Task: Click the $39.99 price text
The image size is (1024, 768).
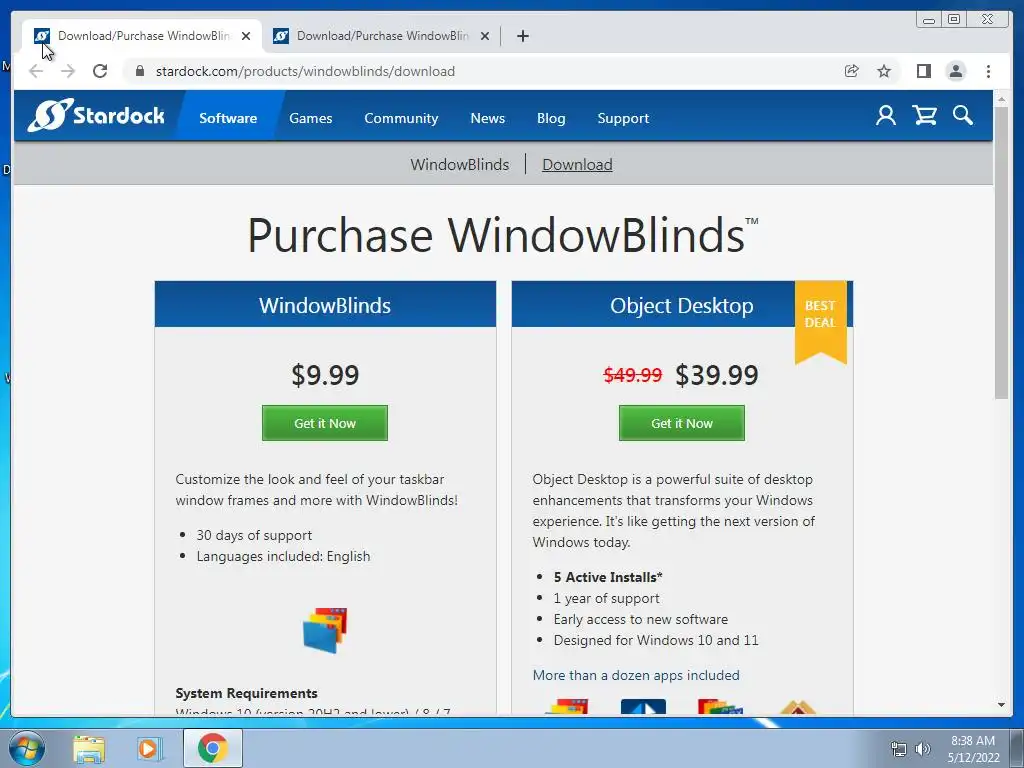Action: point(716,375)
